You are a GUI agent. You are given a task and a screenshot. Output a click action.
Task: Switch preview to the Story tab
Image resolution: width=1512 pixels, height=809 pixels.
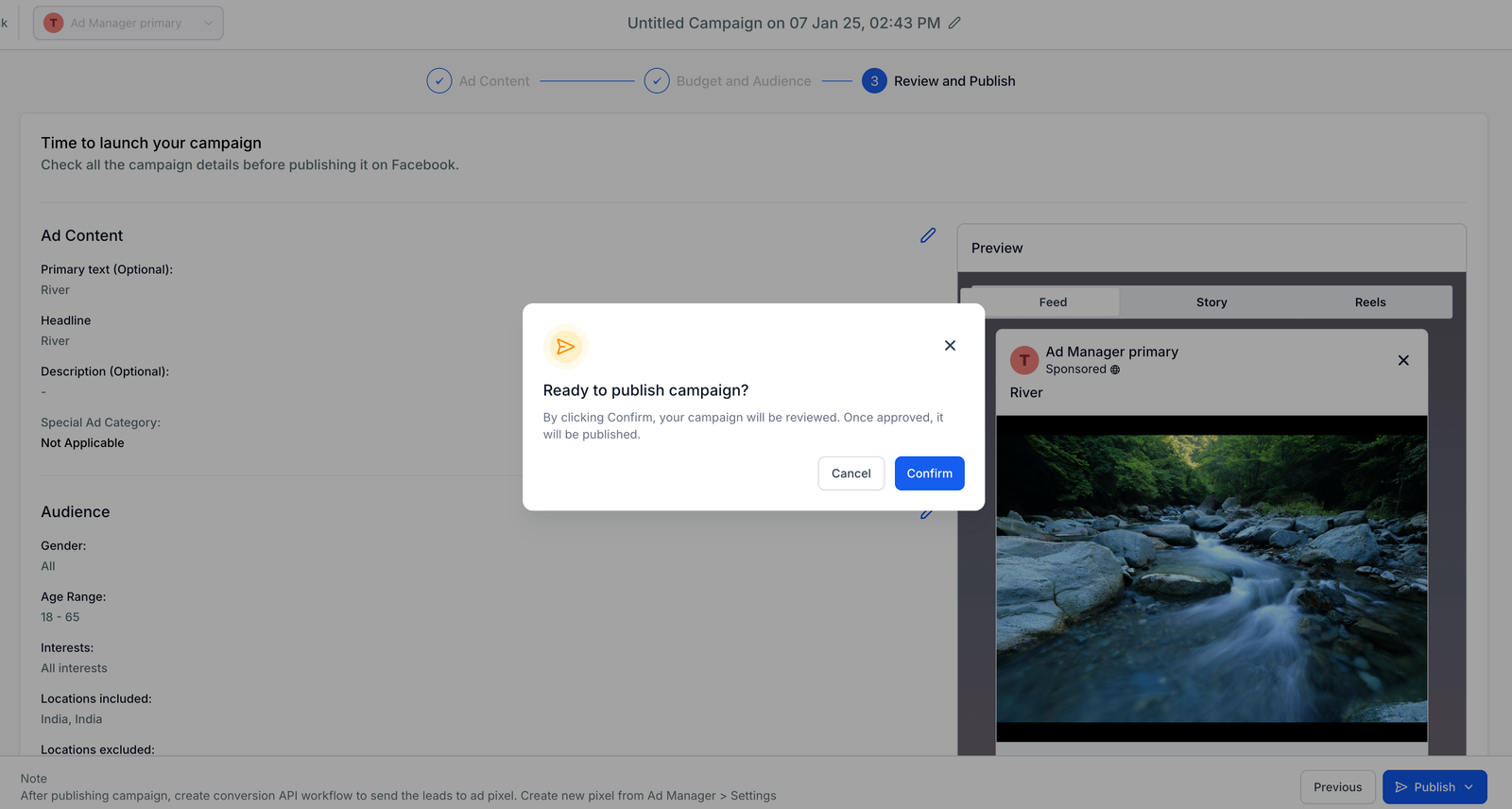tap(1211, 302)
